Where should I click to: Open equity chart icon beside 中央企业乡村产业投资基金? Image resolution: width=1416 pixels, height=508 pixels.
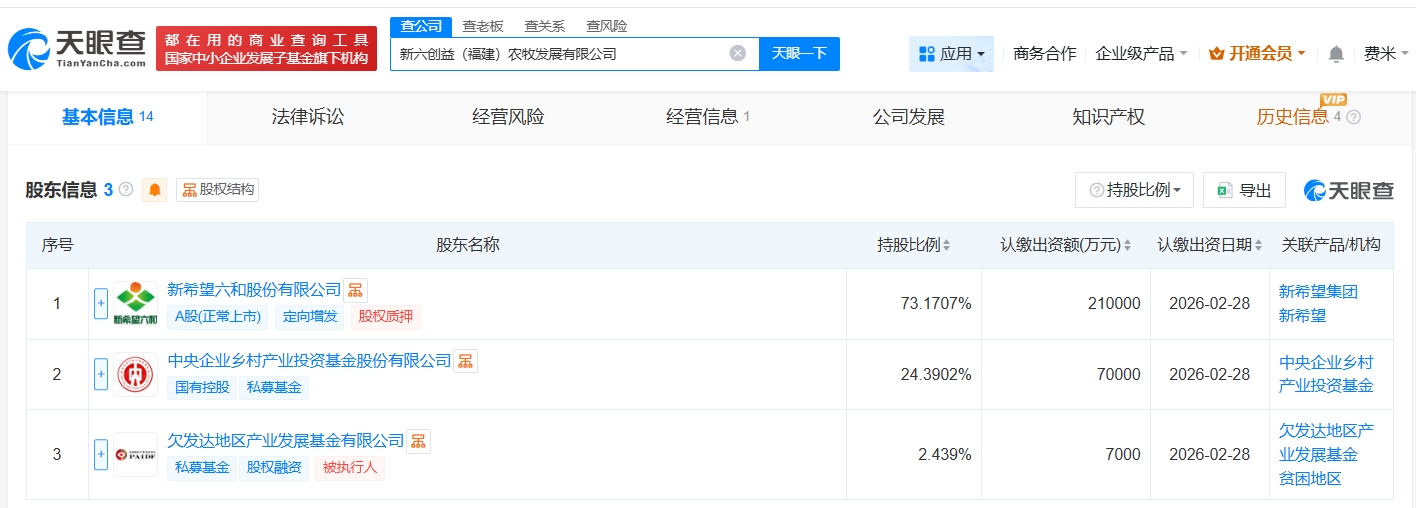(x=466, y=361)
